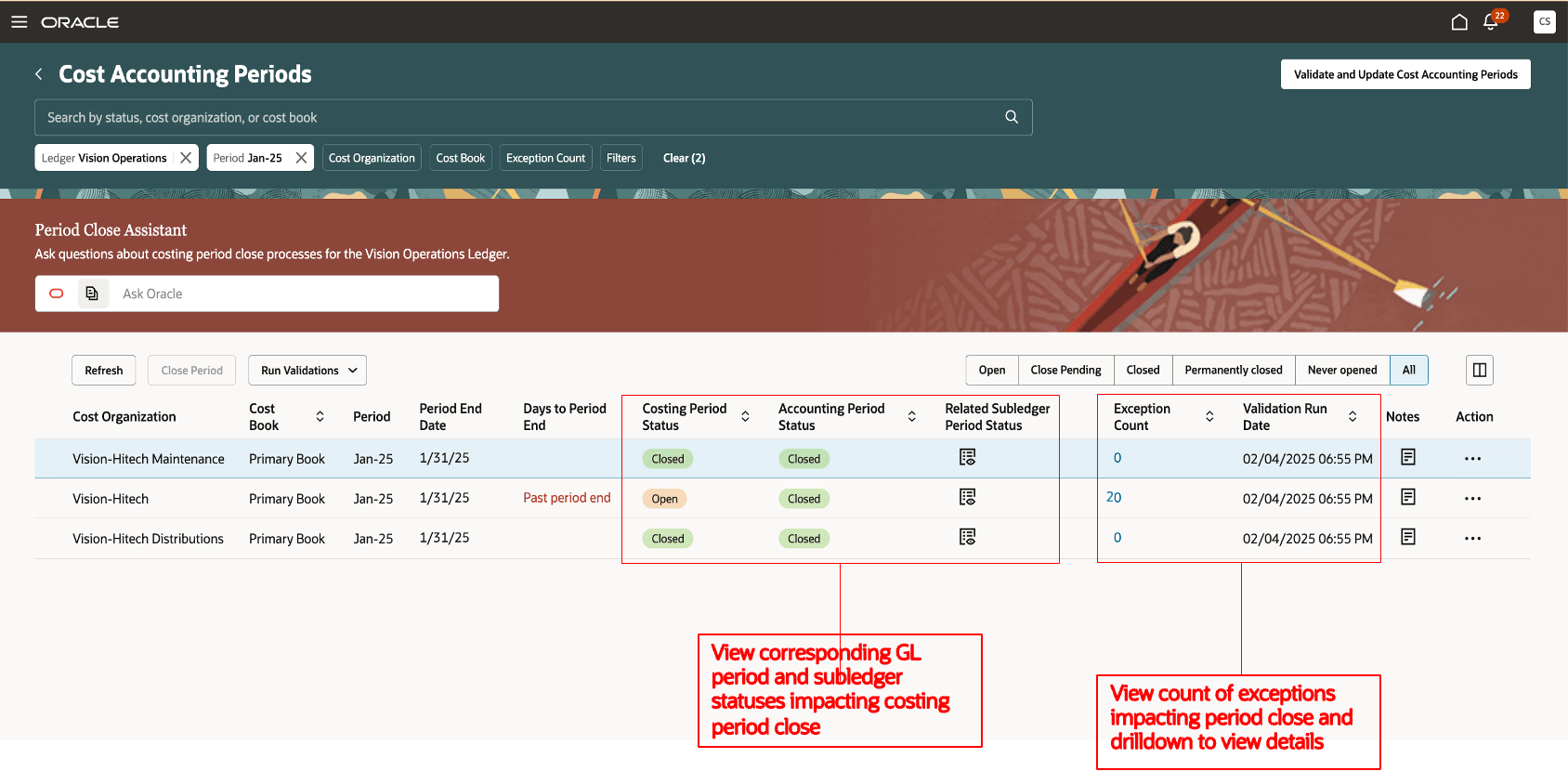Open notes for Vision-Hitech Distributions

pyautogui.click(x=1408, y=537)
